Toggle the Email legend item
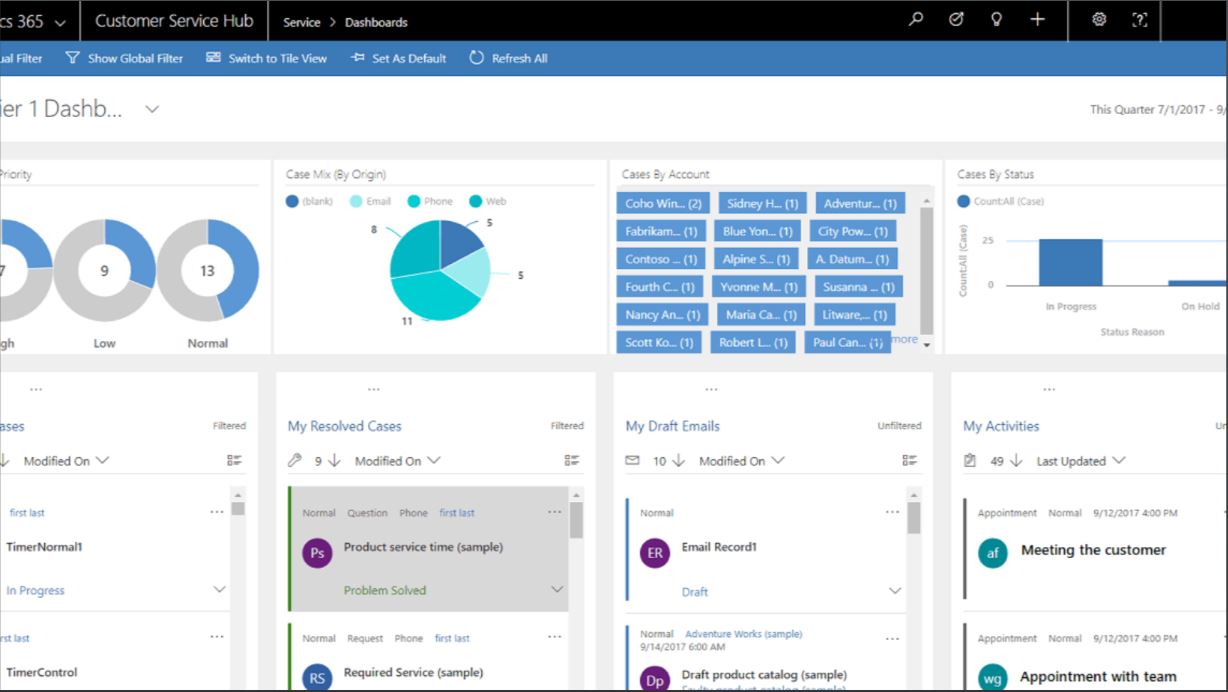The height and width of the screenshot is (692, 1228). [x=370, y=201]
